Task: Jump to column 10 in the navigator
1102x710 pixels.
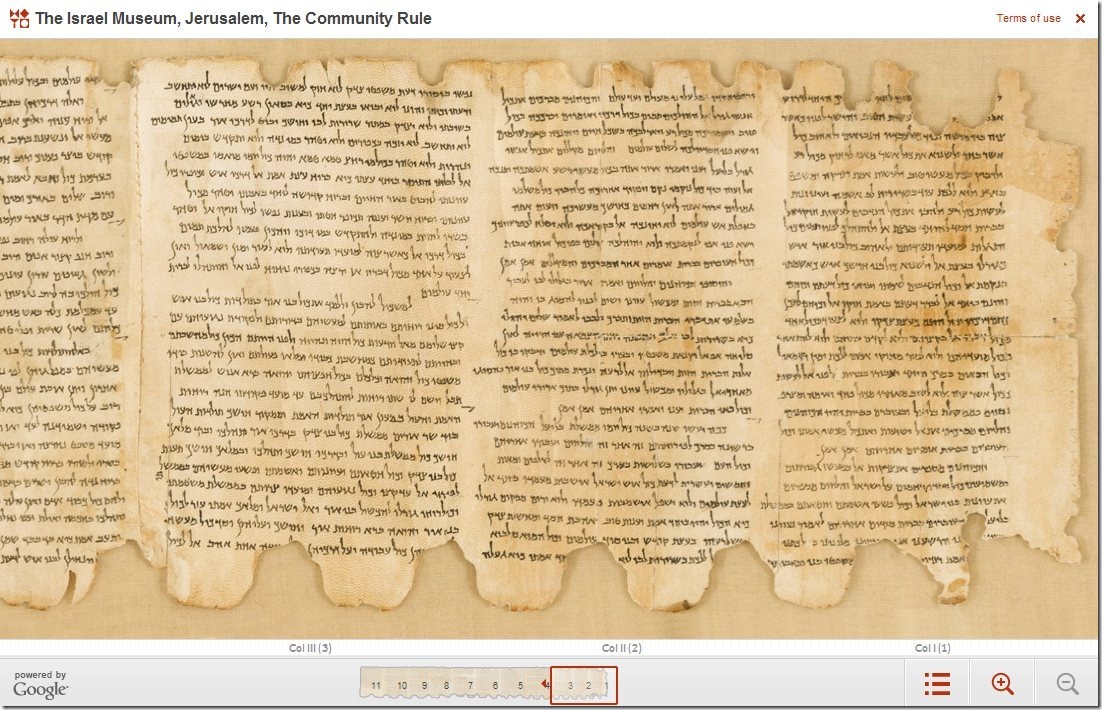Action: click(402, 685)
